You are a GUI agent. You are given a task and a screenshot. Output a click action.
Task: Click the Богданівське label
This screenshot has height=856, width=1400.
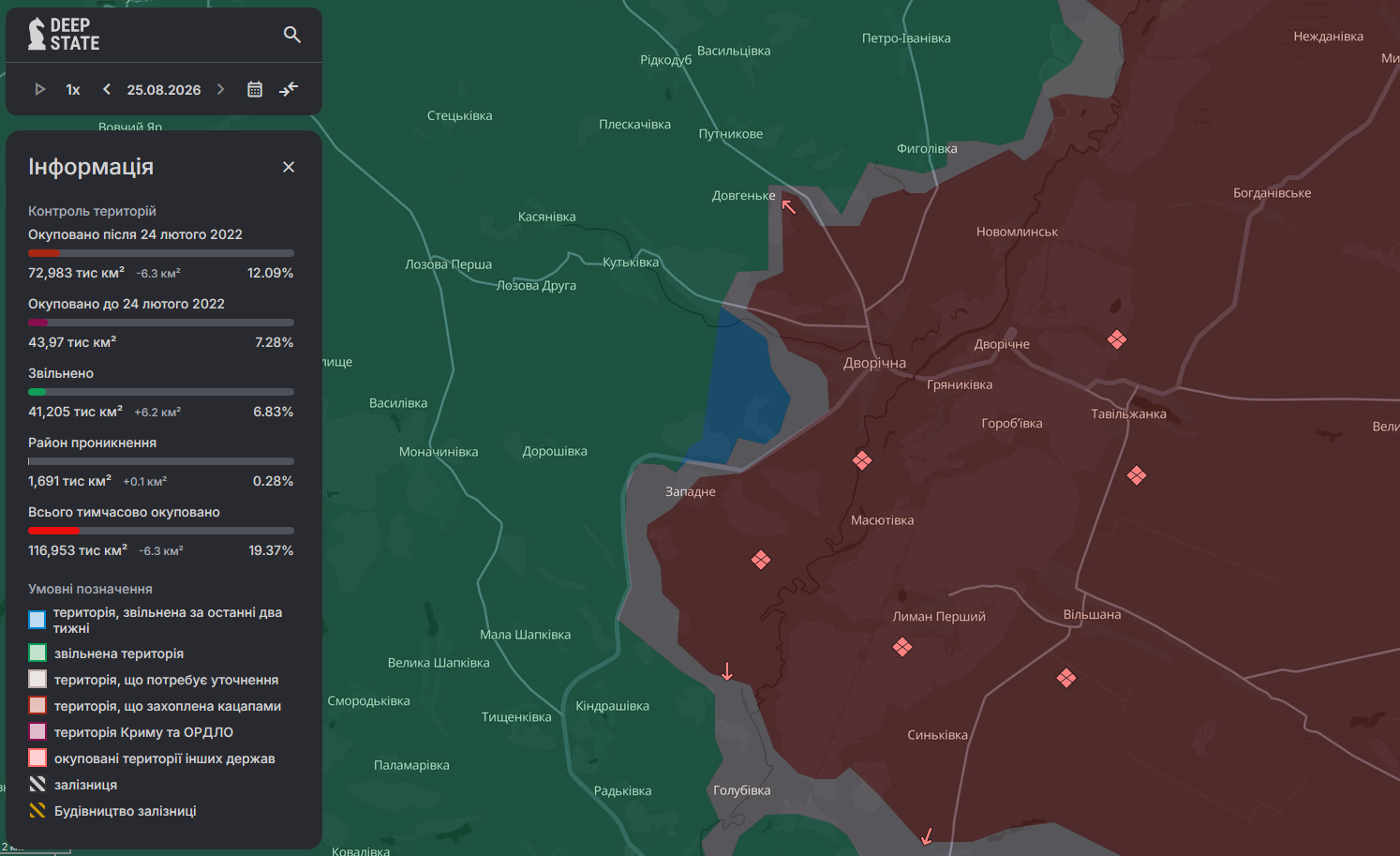(x=1272, y=193)
